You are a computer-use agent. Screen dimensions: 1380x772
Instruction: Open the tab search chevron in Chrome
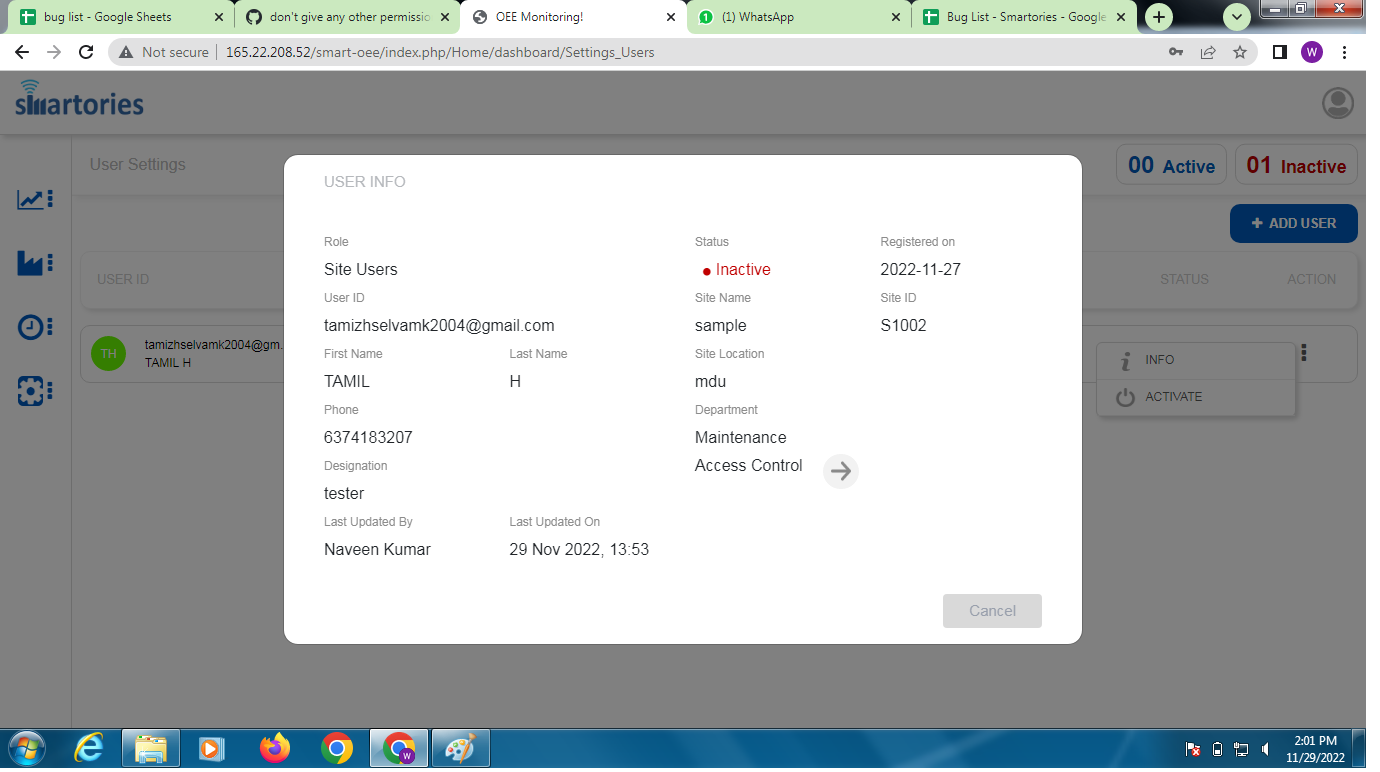[x=1237, y=17]
